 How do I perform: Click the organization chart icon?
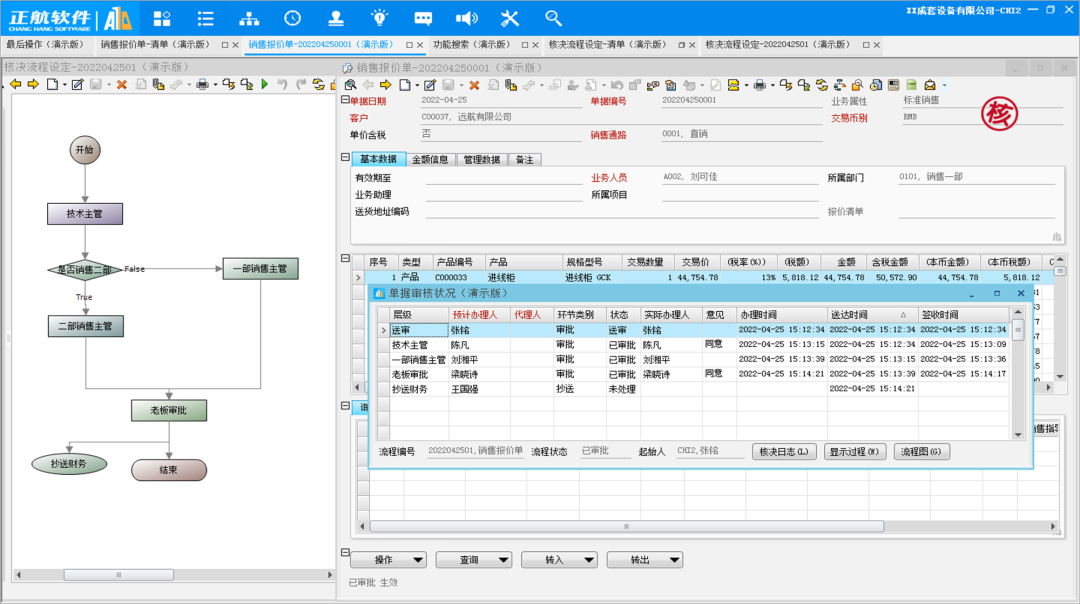click(249, 18)
